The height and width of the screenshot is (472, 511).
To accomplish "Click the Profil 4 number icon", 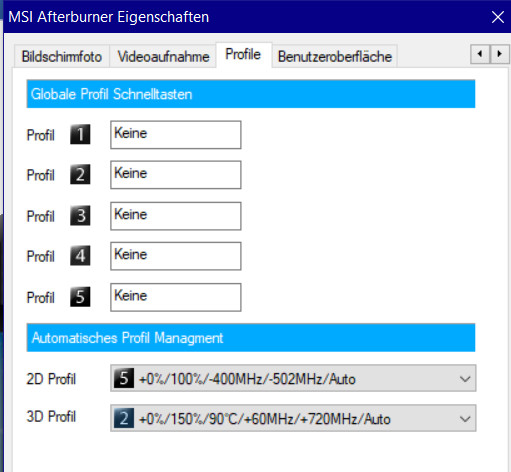I will 80,256.
